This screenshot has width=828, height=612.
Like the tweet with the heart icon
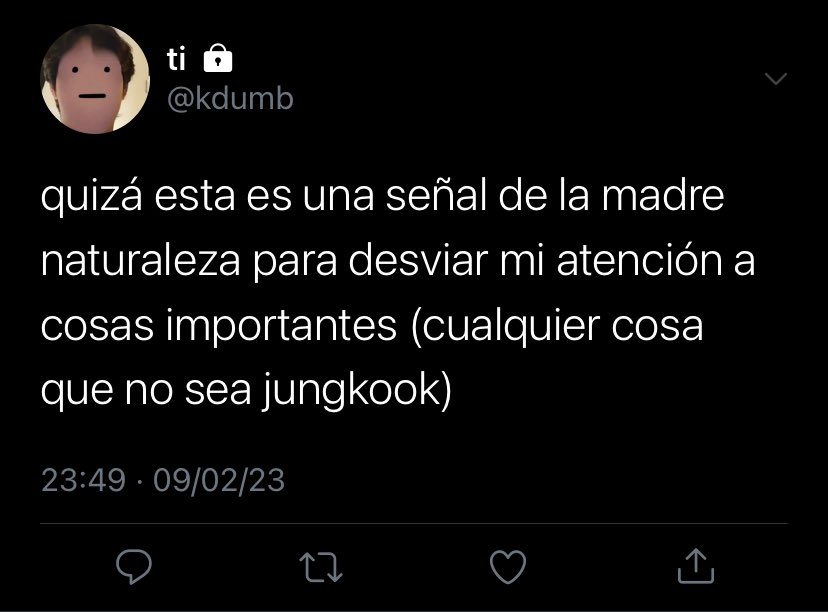[x=508, y=567]
